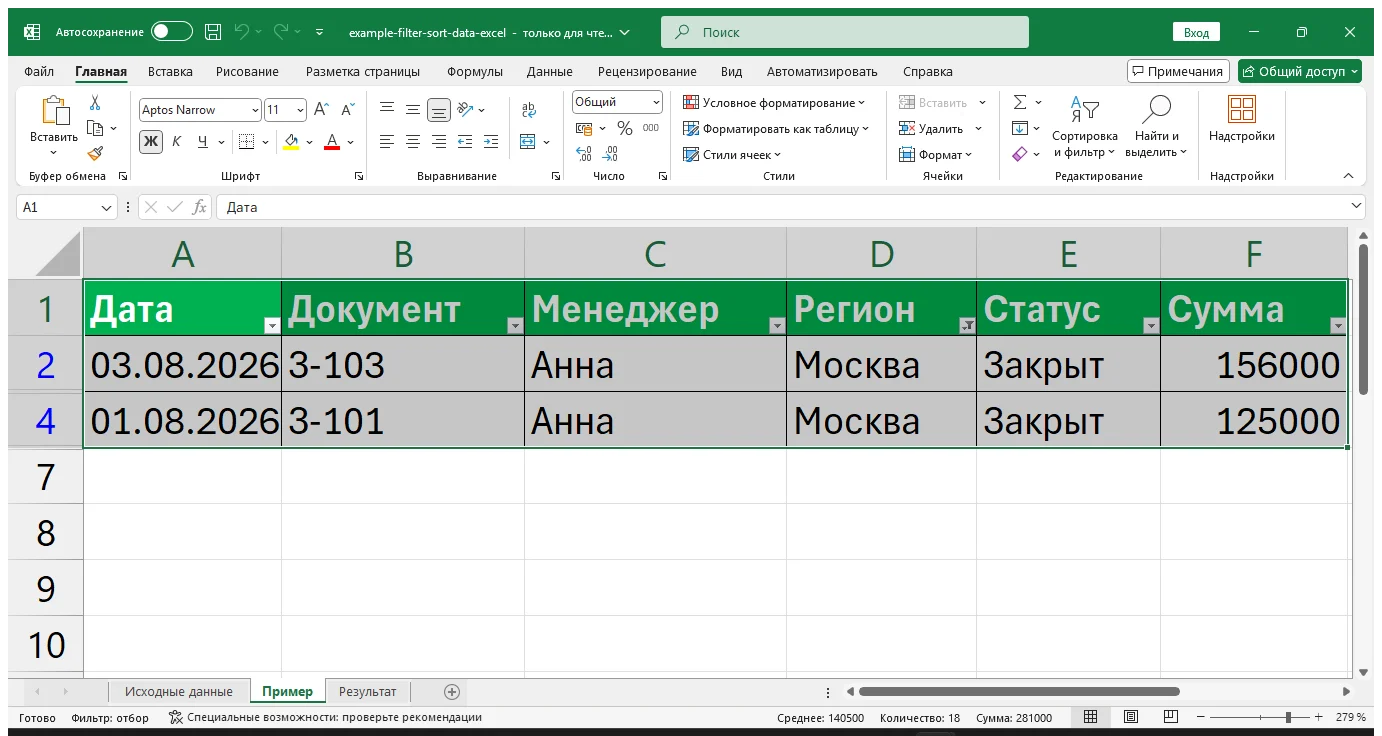
Task: Open filter dropdown for Дата column
Action: click(271, 326)
